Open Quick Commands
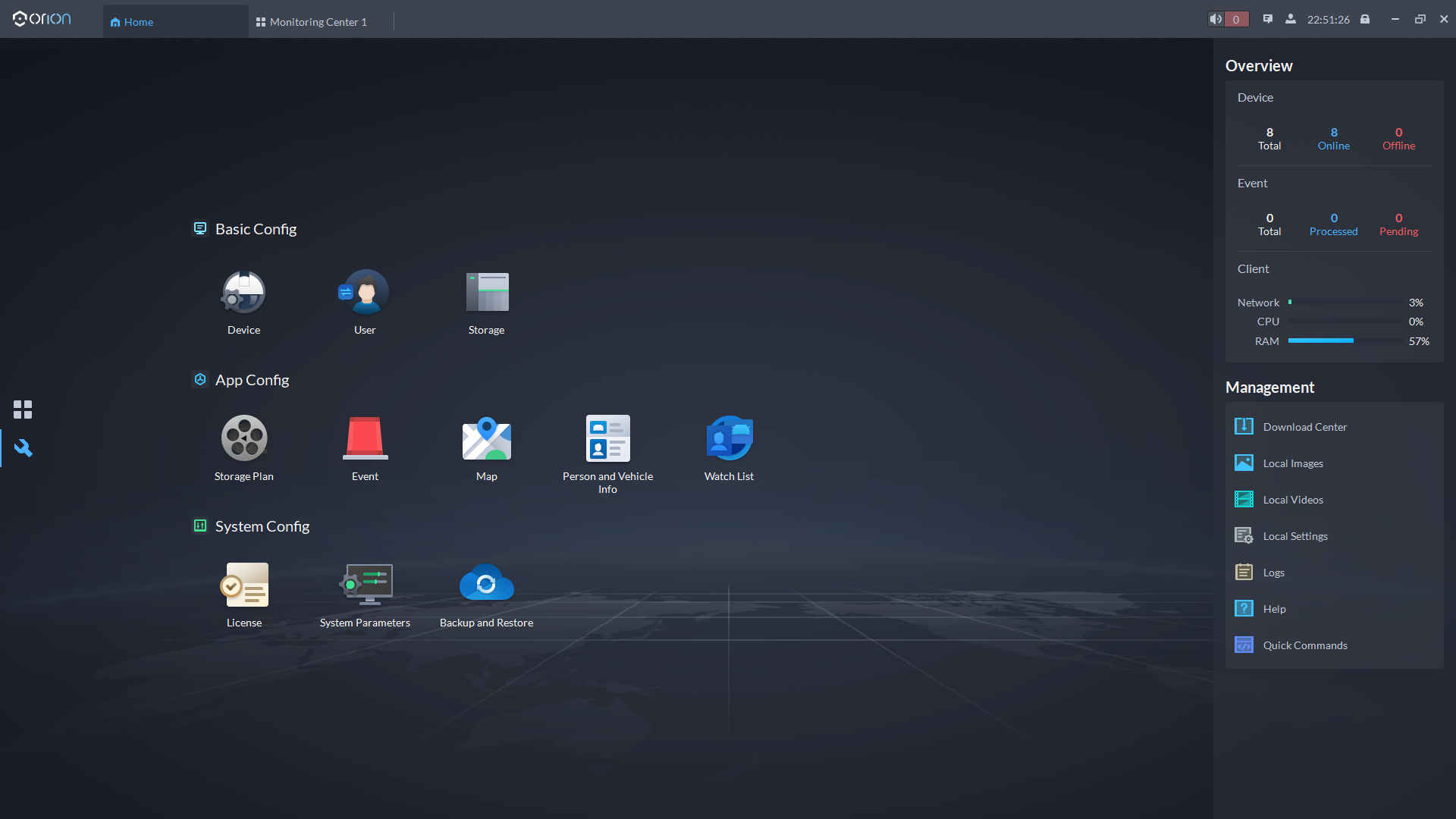This screenshot has width=1456, height=819. click(1305, 645)
